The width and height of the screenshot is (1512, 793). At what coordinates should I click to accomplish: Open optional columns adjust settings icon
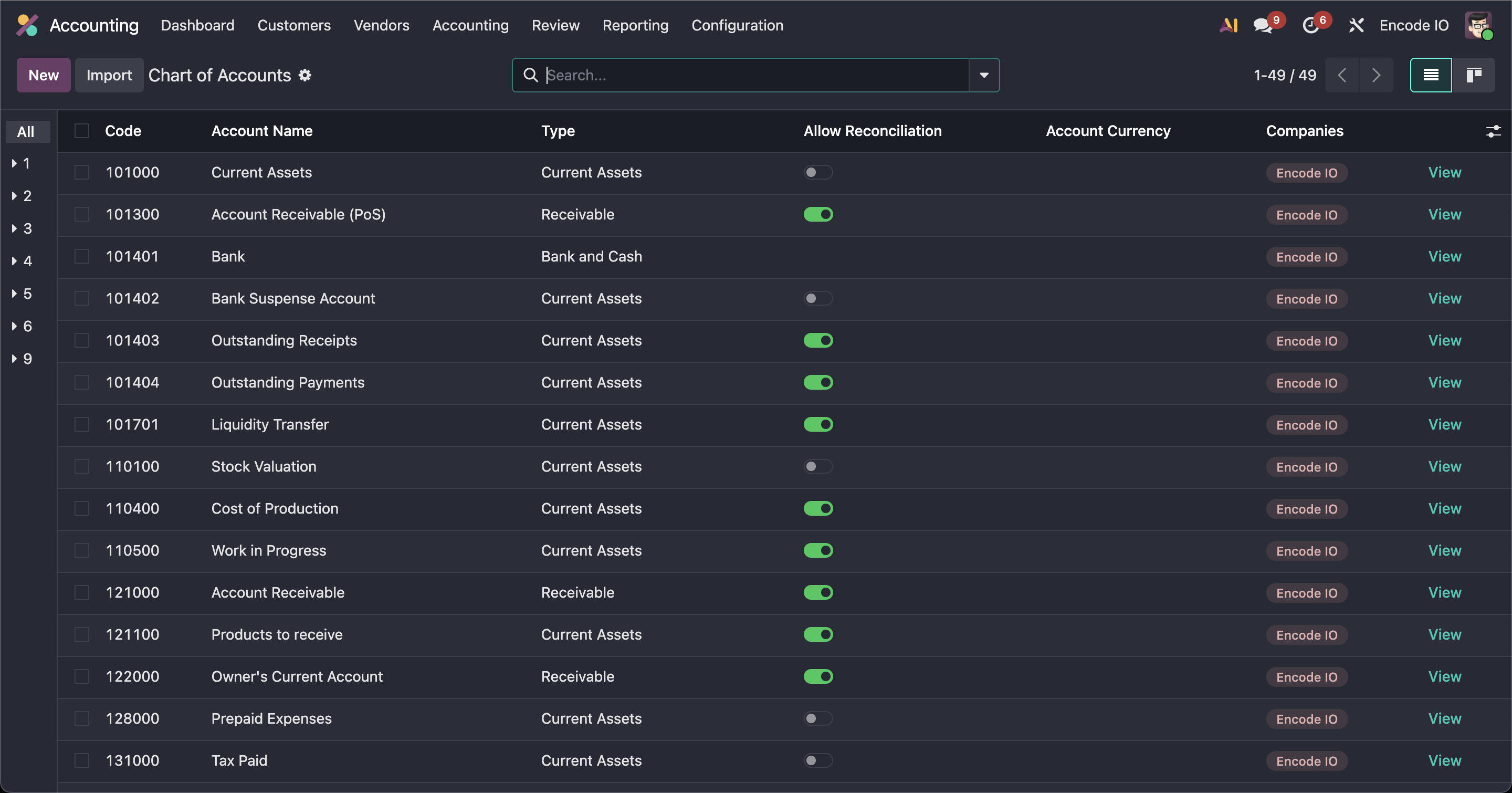click(x=1493, y=131)
